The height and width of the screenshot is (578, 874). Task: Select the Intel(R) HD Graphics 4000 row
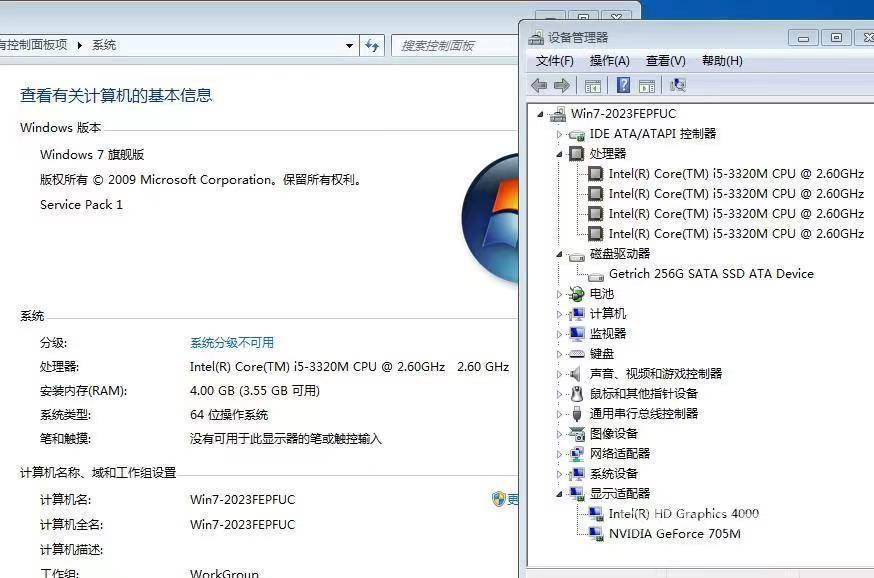683,514
